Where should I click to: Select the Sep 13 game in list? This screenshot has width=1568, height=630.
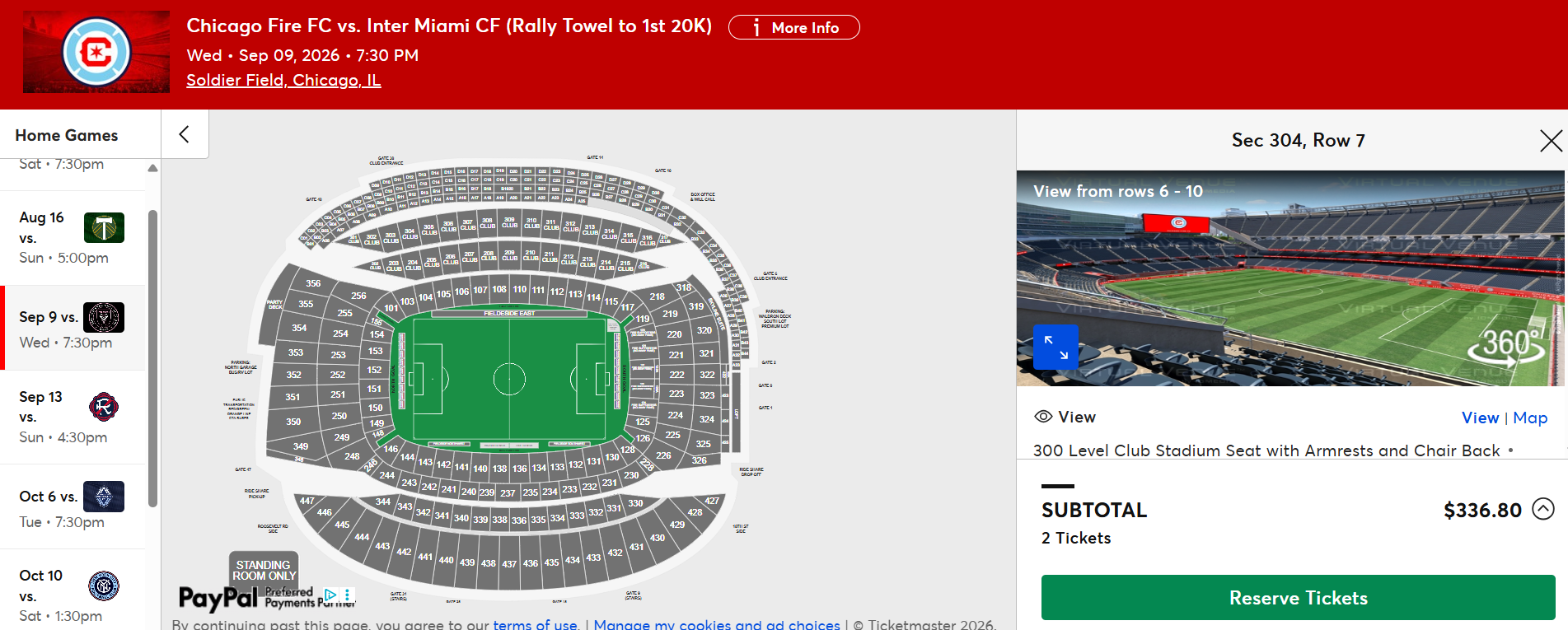pos(73,417)
